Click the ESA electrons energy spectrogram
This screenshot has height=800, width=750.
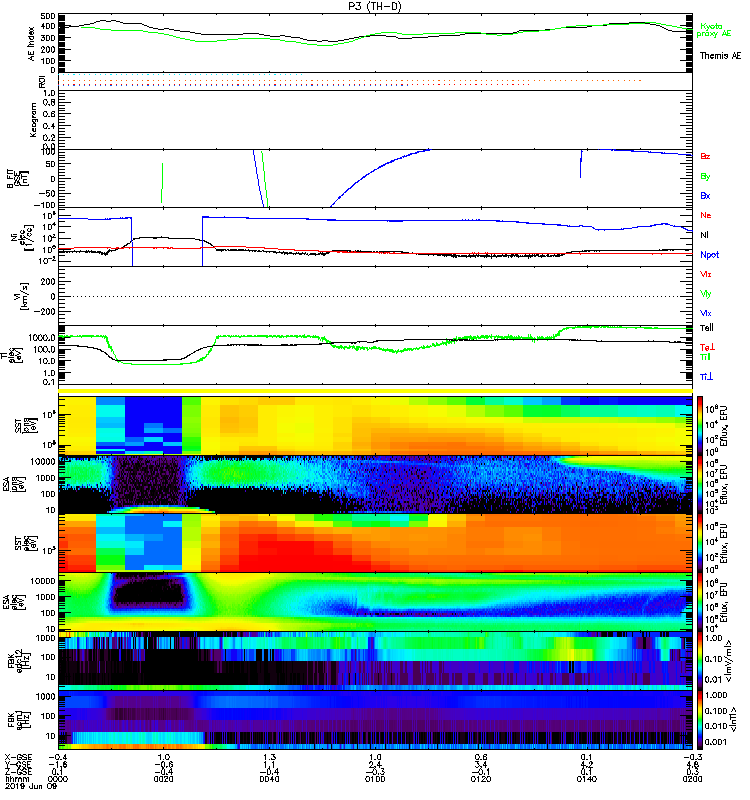point(375,603)
